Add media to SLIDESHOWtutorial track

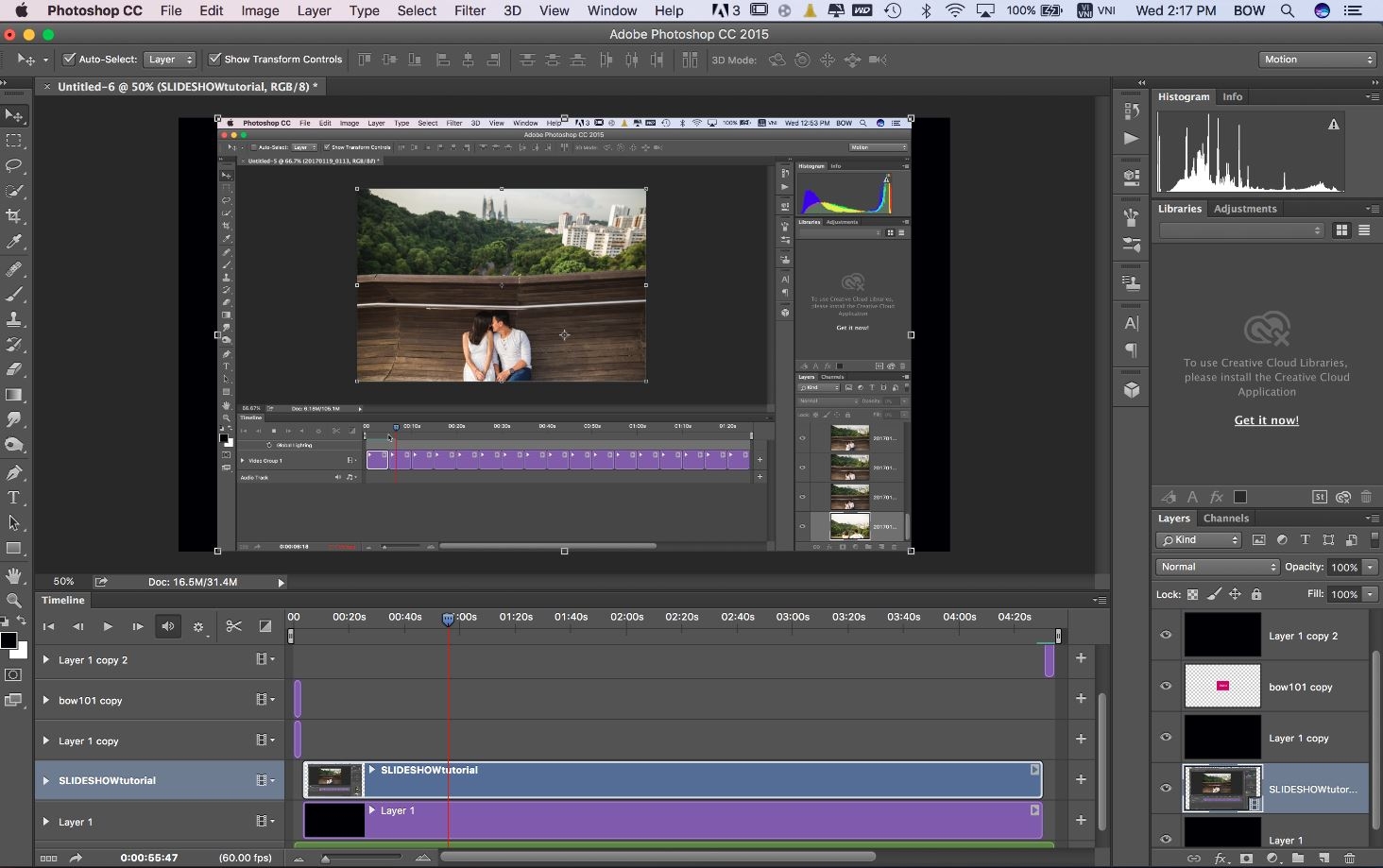pos(1081,779)
